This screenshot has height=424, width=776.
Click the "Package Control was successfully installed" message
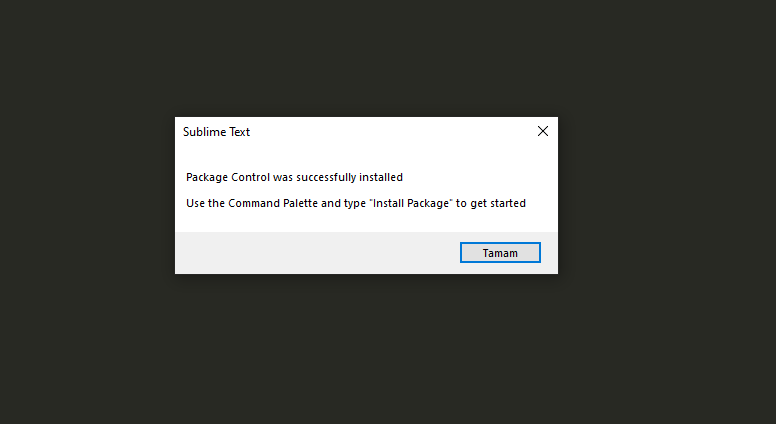(294, 177)
